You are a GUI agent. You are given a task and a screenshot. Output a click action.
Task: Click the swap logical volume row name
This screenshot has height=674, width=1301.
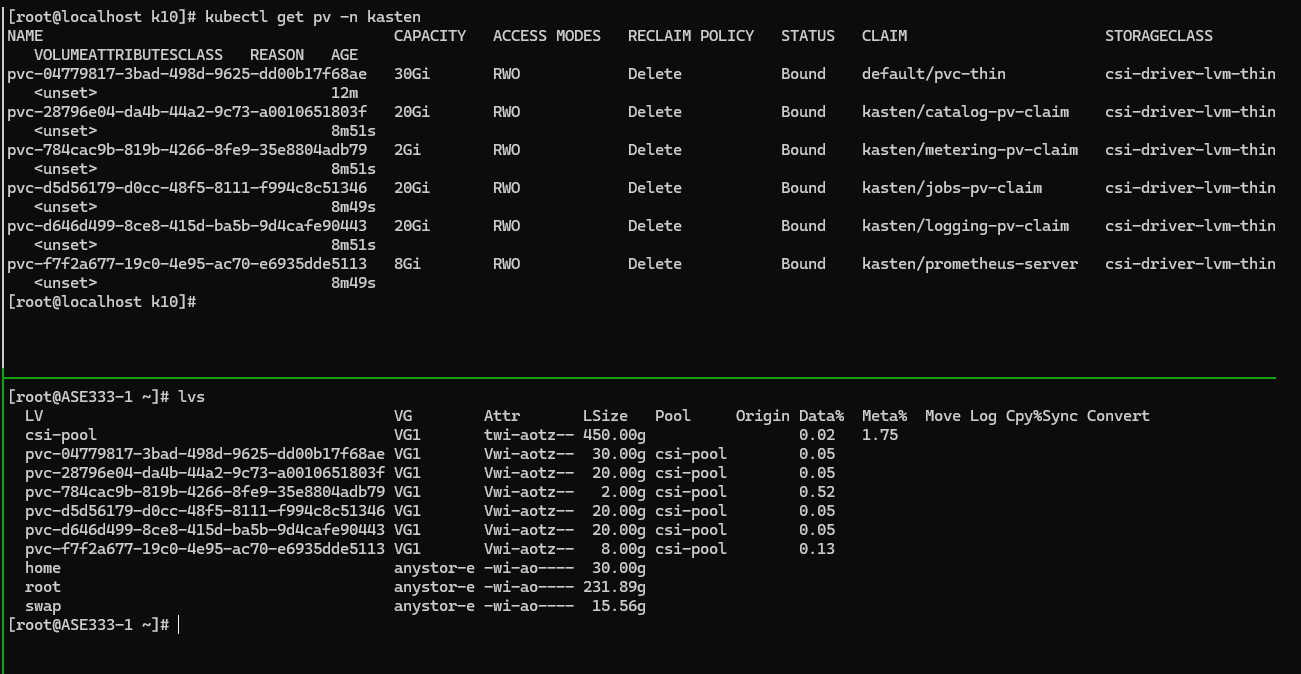pyautogui.click(x=43, y=606)
